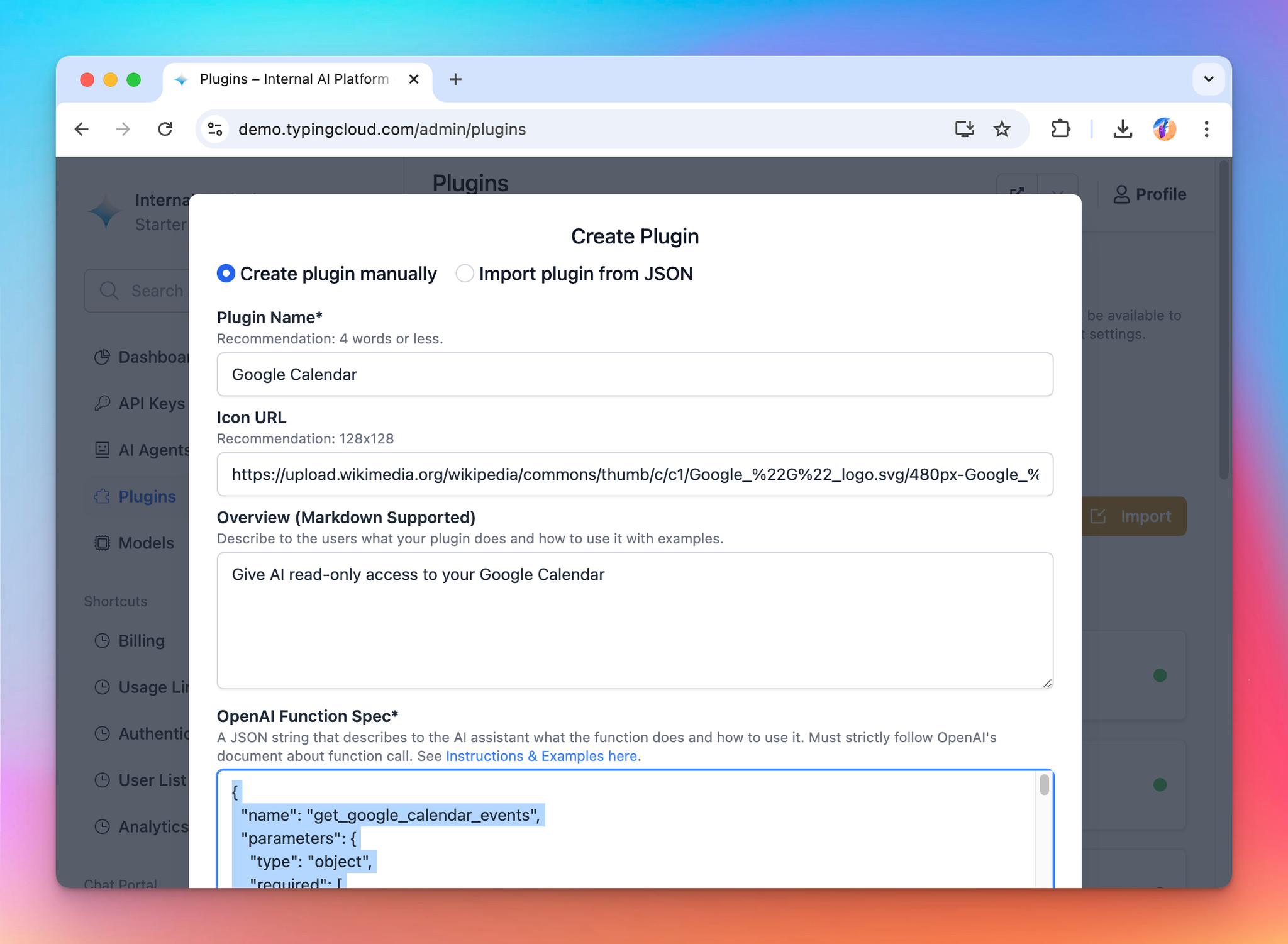Reload the page

pos(165,130)
